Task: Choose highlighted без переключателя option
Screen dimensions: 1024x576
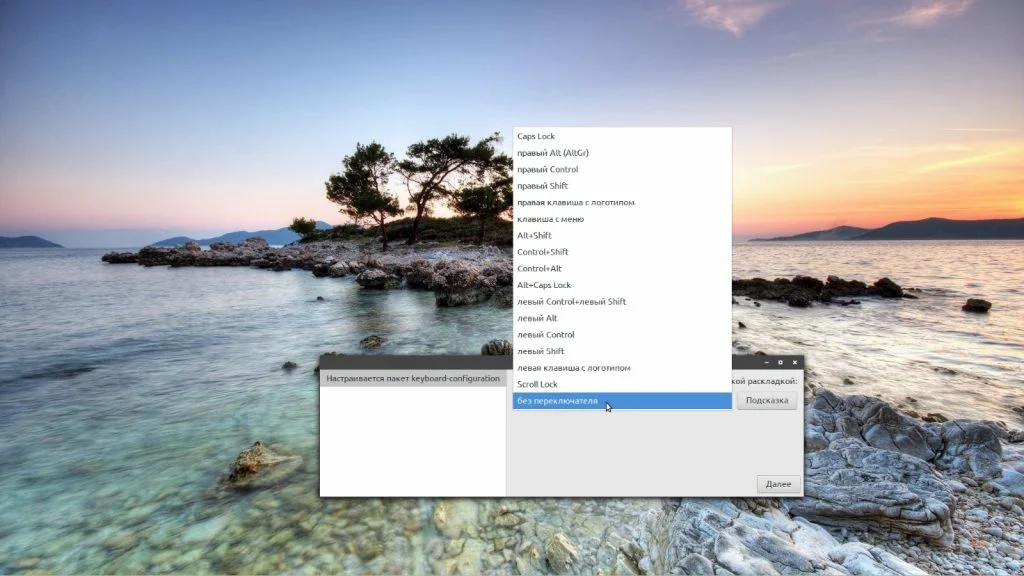Action: tap(558, 401)
